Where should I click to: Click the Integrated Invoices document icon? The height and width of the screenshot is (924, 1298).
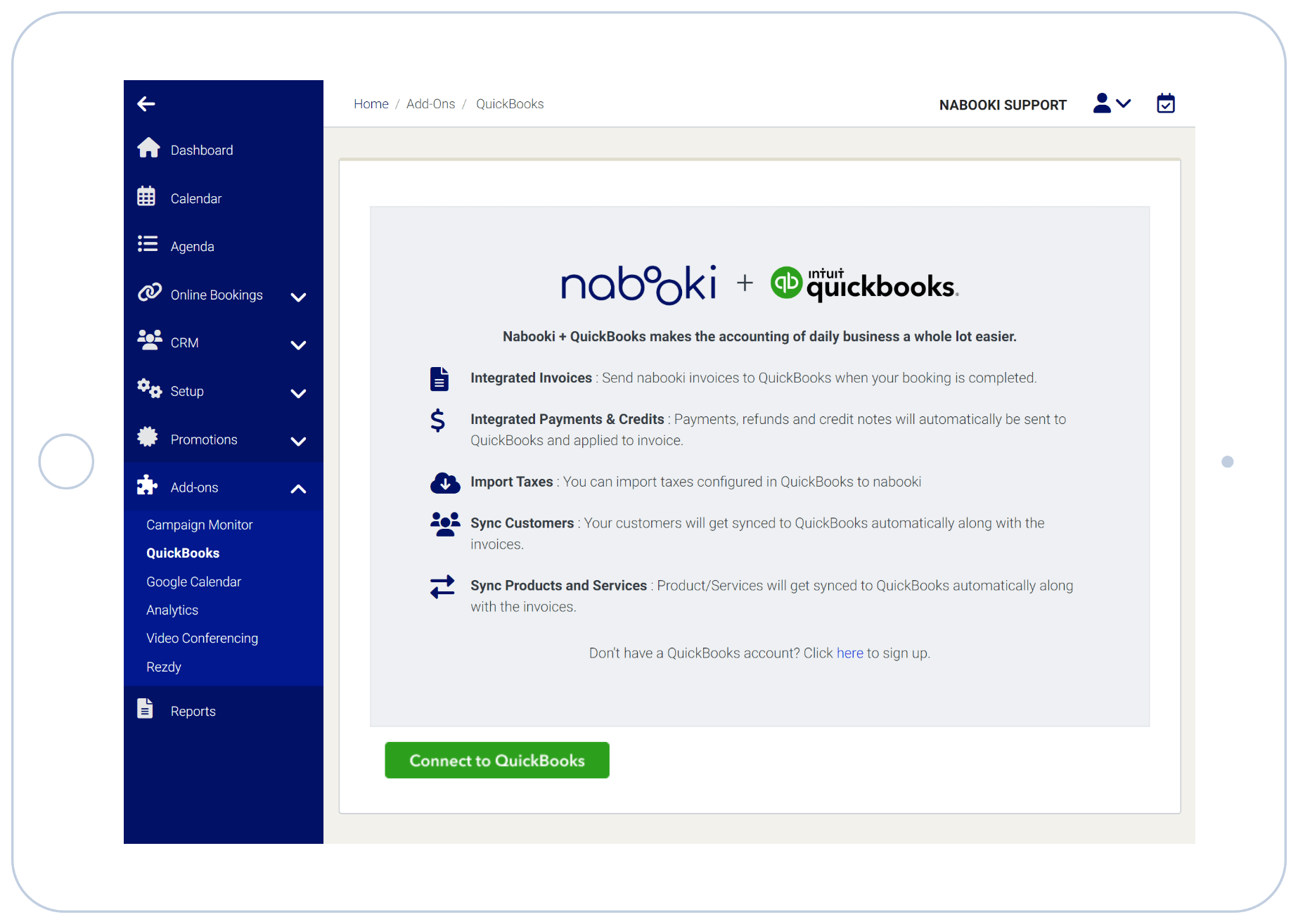tap(439, 378)
